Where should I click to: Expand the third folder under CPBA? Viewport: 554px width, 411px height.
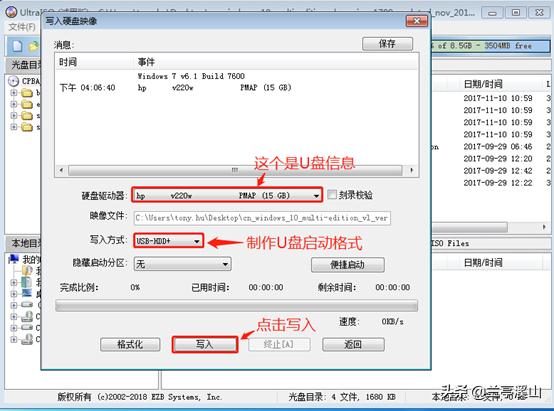(x=13, y=115)
